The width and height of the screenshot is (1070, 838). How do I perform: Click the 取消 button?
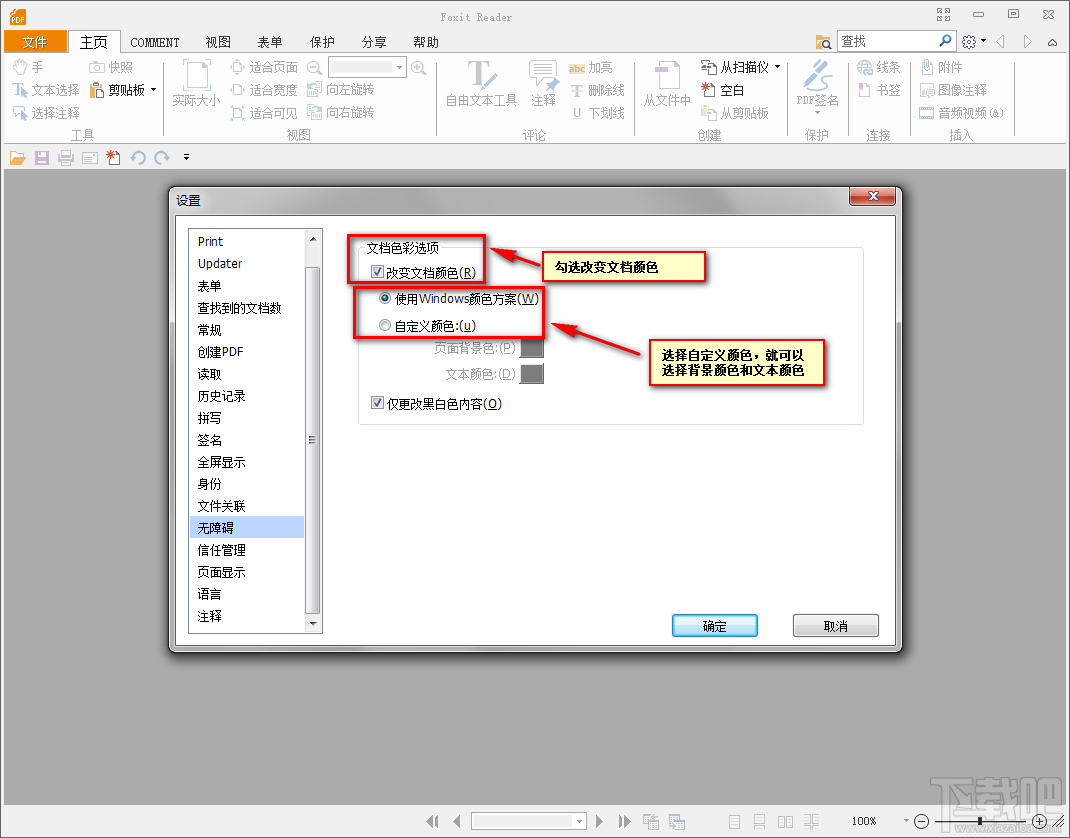pyautogui.click(x=835, y=626)
